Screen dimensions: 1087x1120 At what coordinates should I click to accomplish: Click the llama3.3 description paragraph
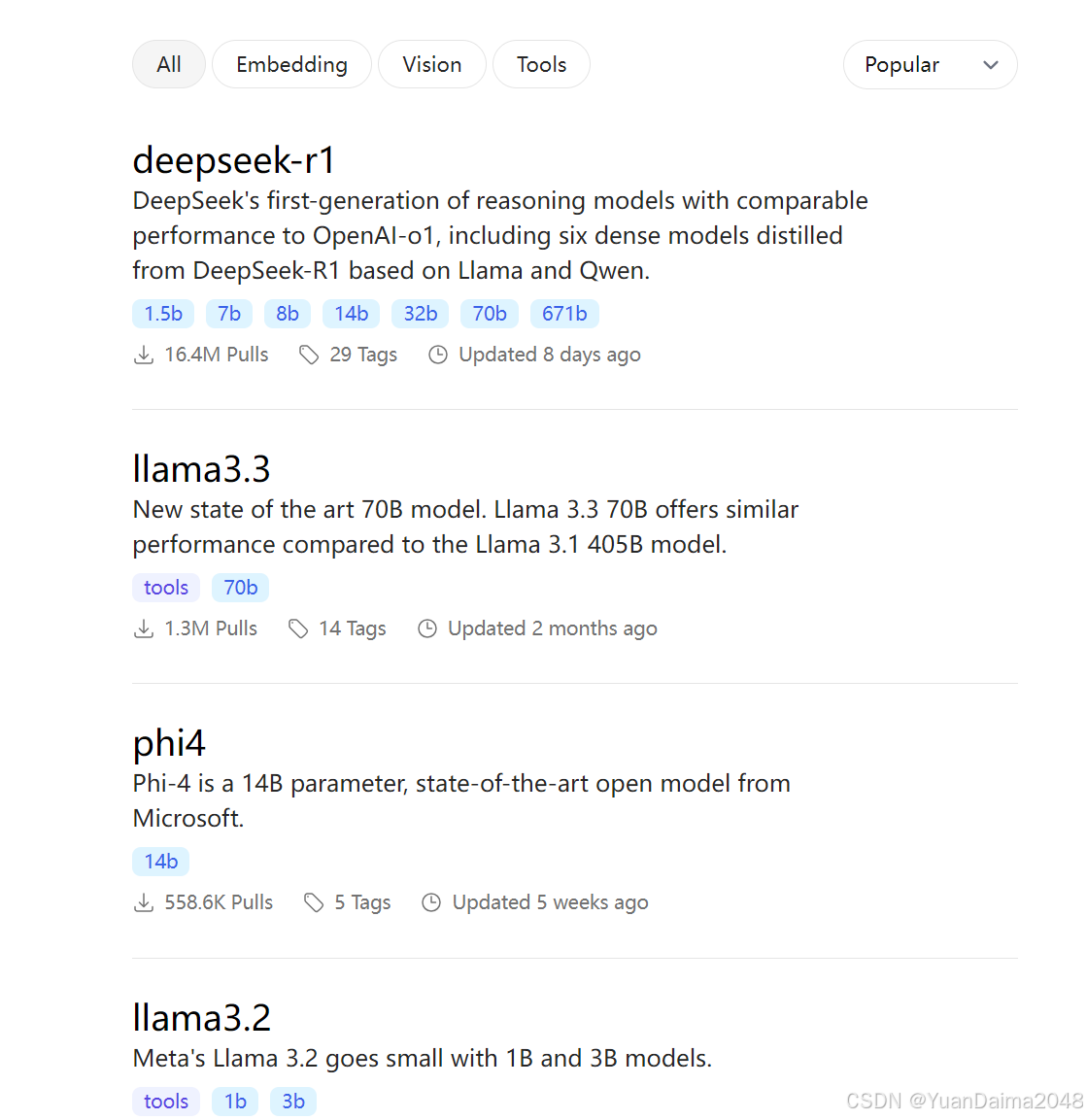tap(465, 527)
